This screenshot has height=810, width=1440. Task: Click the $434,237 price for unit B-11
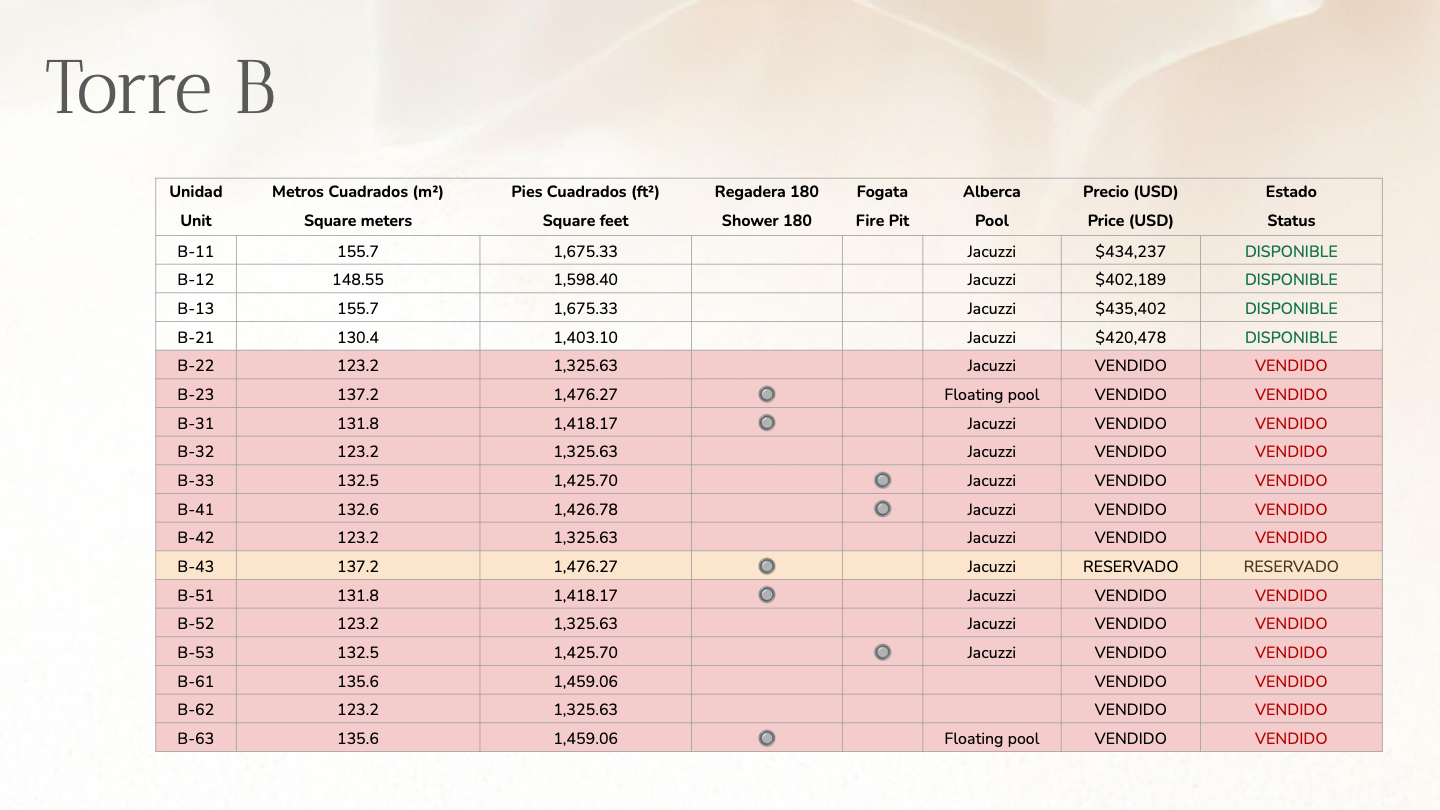click(x=1130, y=252)
